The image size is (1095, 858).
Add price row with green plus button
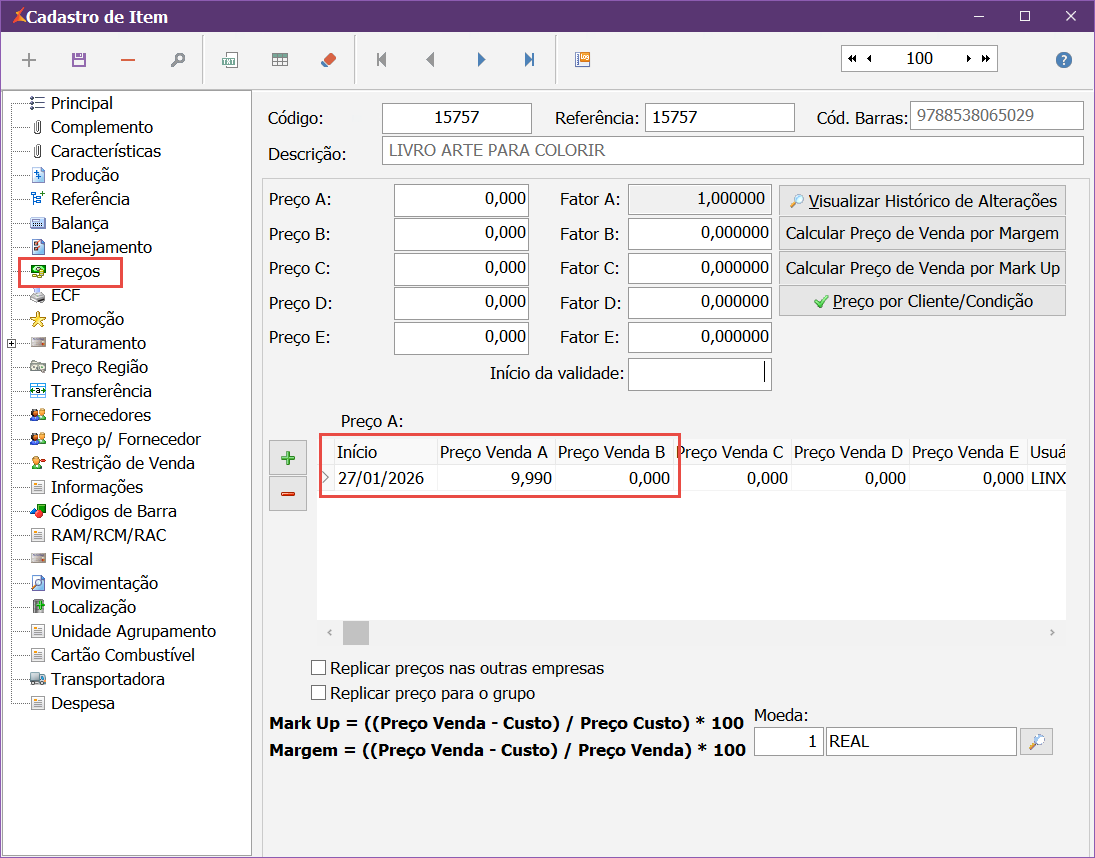click(x=288, y=459)
